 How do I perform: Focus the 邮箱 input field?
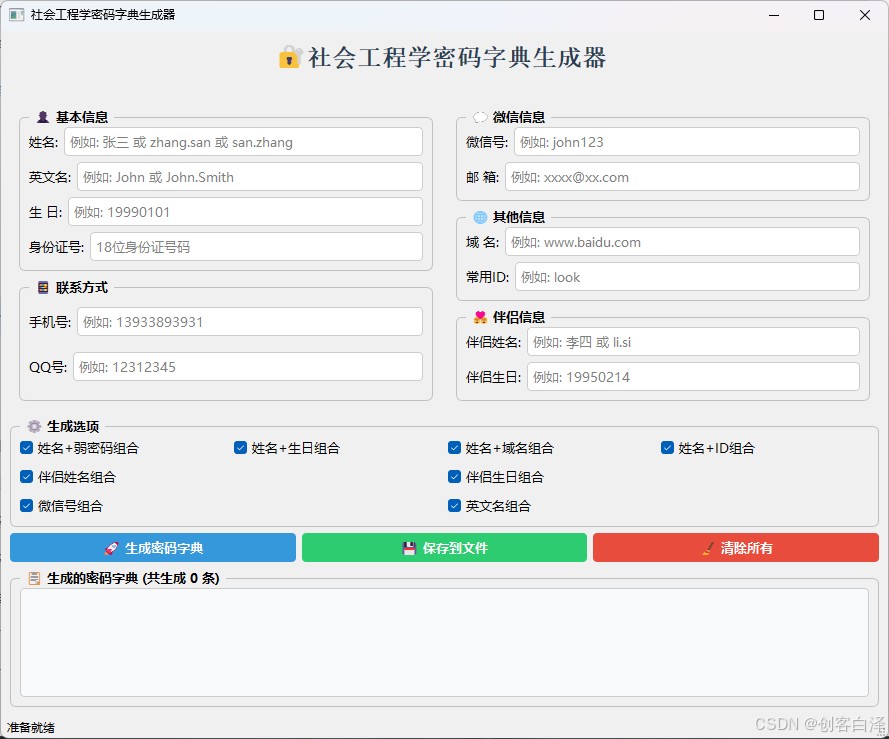[682, 177]
